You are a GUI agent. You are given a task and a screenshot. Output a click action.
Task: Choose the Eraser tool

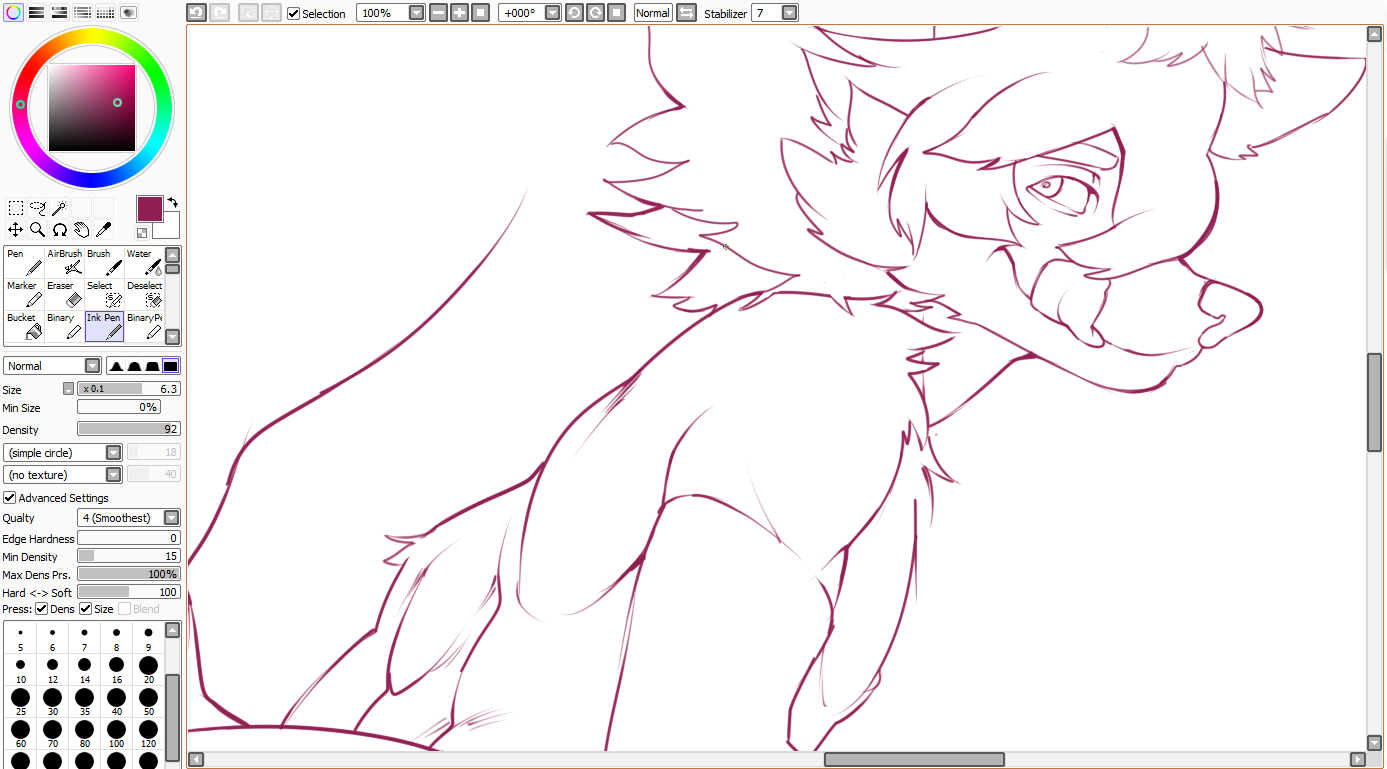tap(64, 294)
